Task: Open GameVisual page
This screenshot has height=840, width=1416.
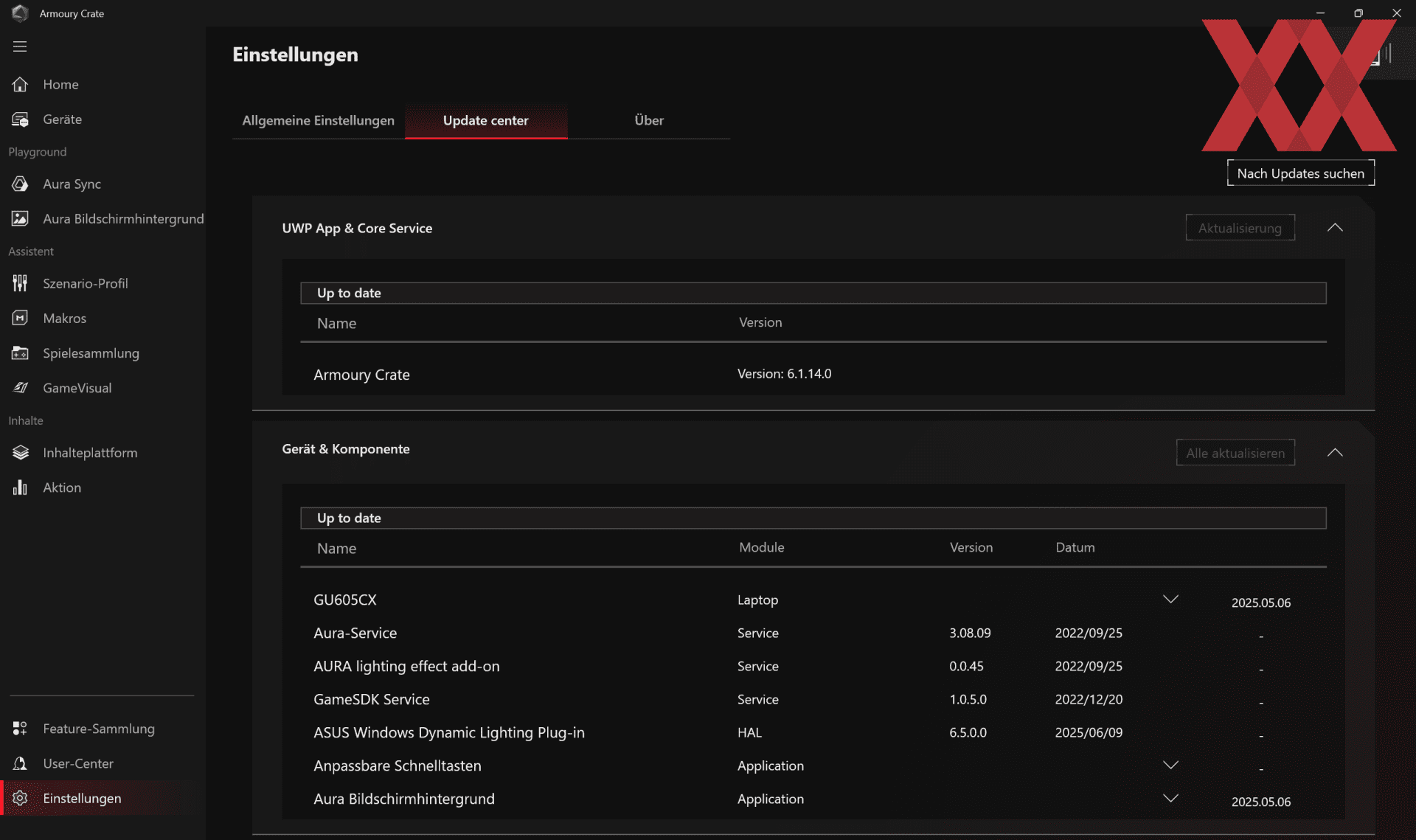Action: [77, 388]
